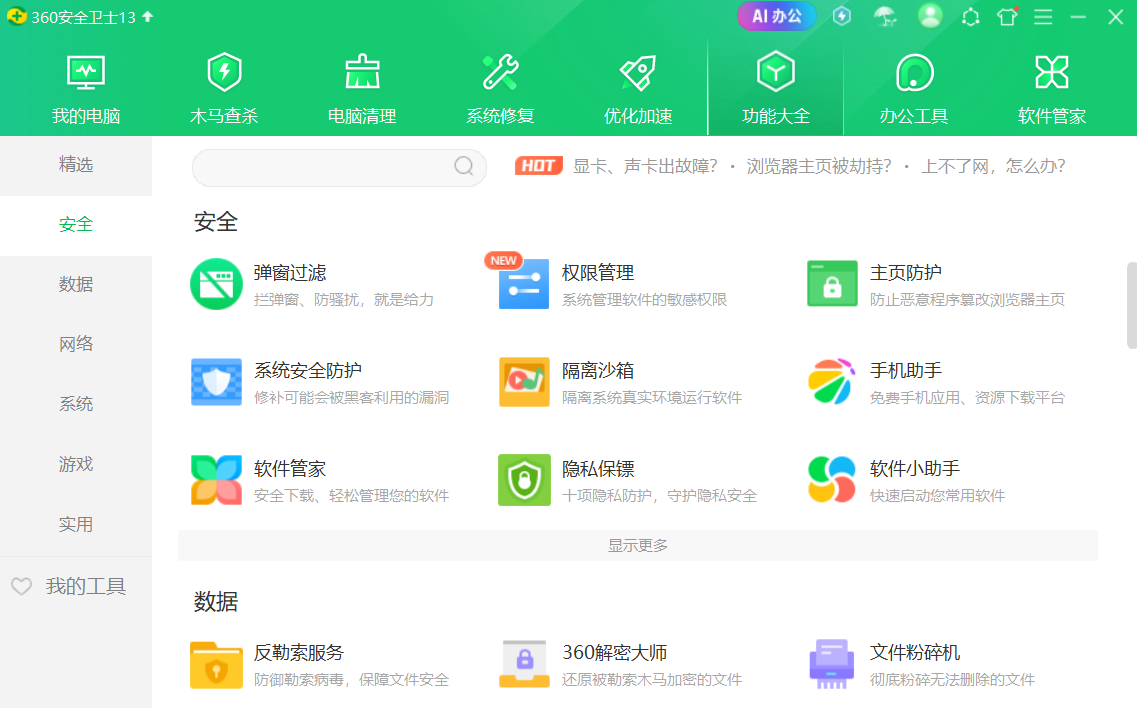
Task: Click description 防止恶意程序篡改浏览器主页
Action: (967, 300)
